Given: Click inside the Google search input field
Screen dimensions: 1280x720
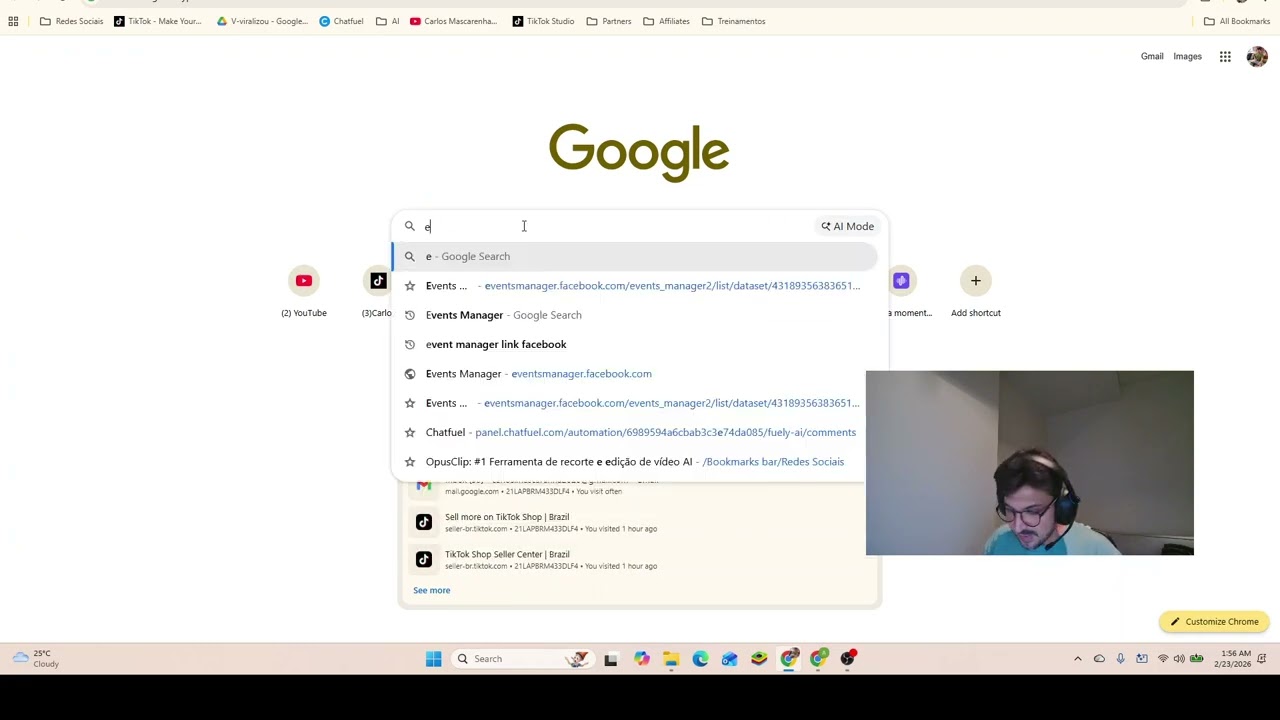Looking at the screenshot, I should tap(617, 226).
